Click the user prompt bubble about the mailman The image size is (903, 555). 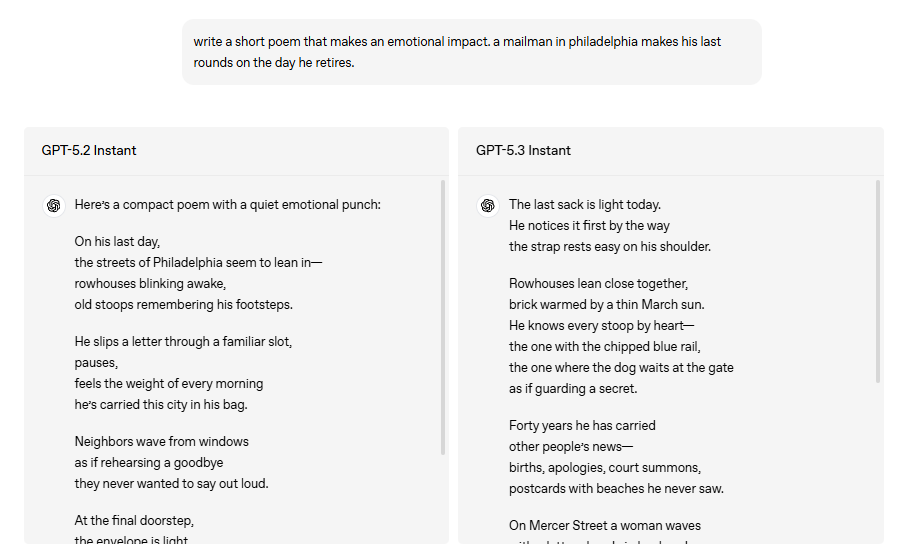(x=471, y=52)
